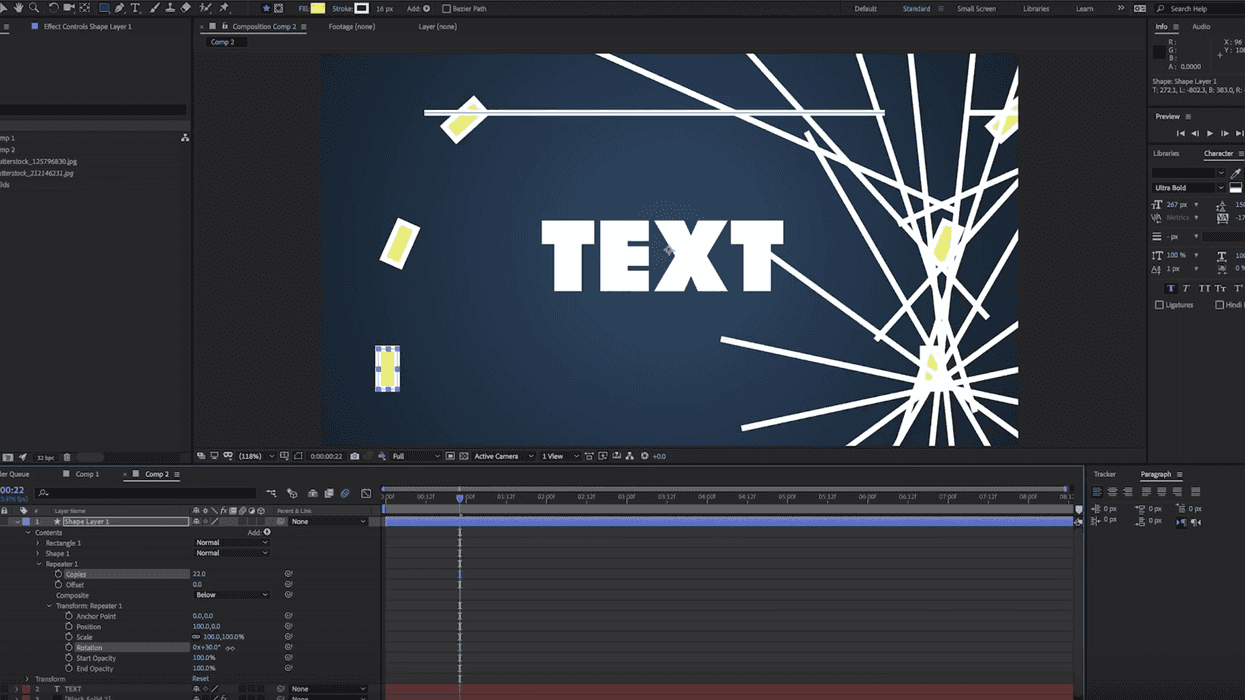Screen dimensions: 1245x700
Task: Select the Rectangle shape tool
Action: [x=103, y=8]
